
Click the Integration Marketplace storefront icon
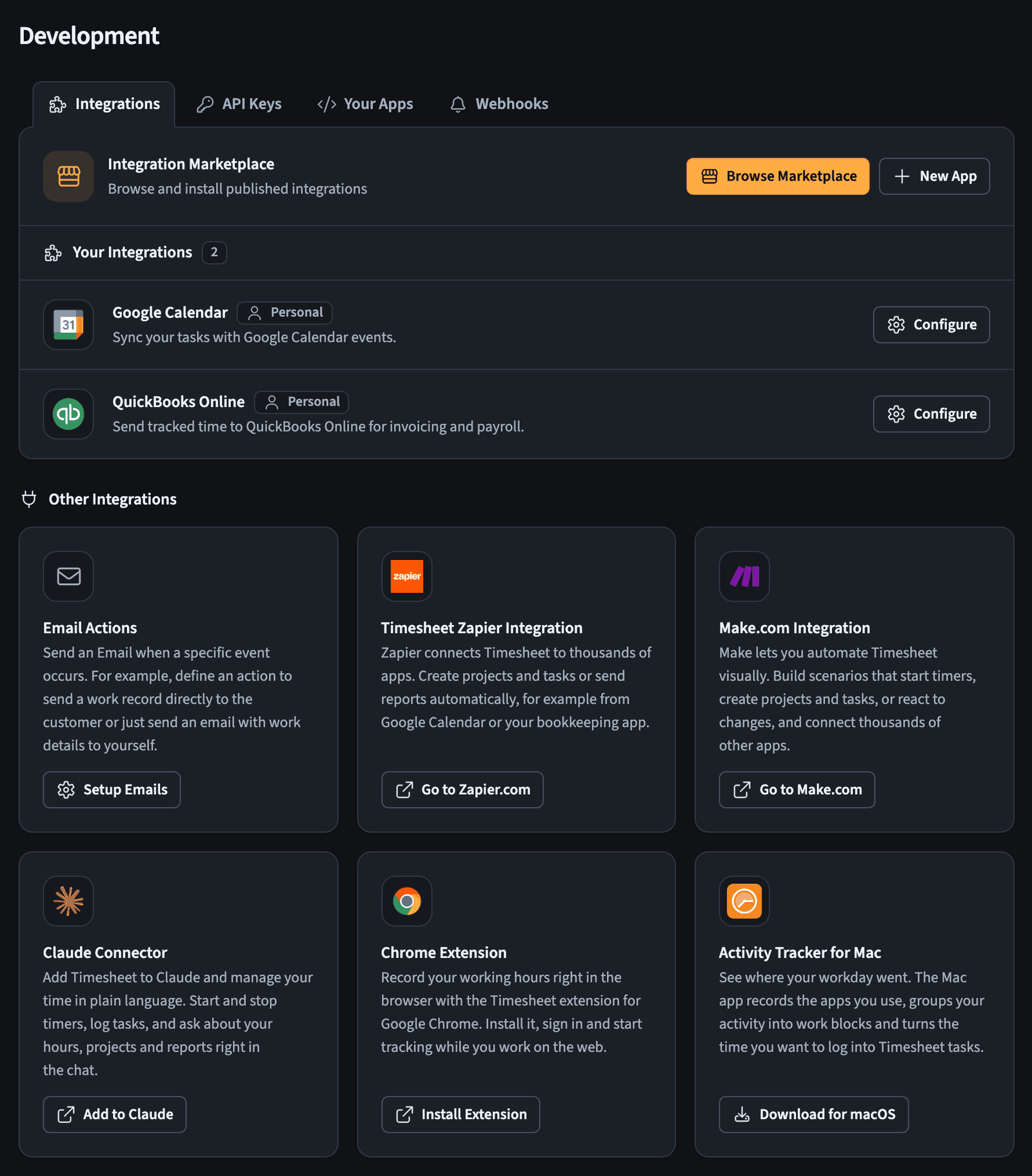click(x=68, y=176)
